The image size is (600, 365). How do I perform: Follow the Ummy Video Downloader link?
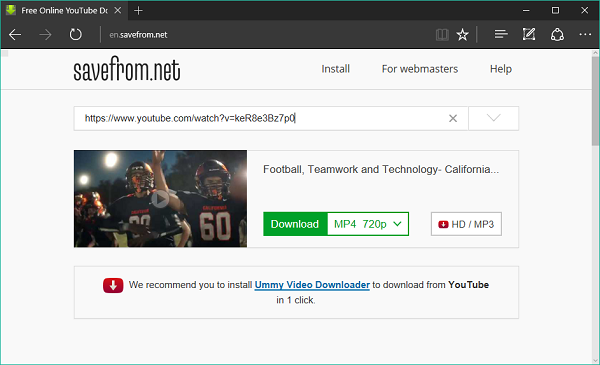(312, 285)
